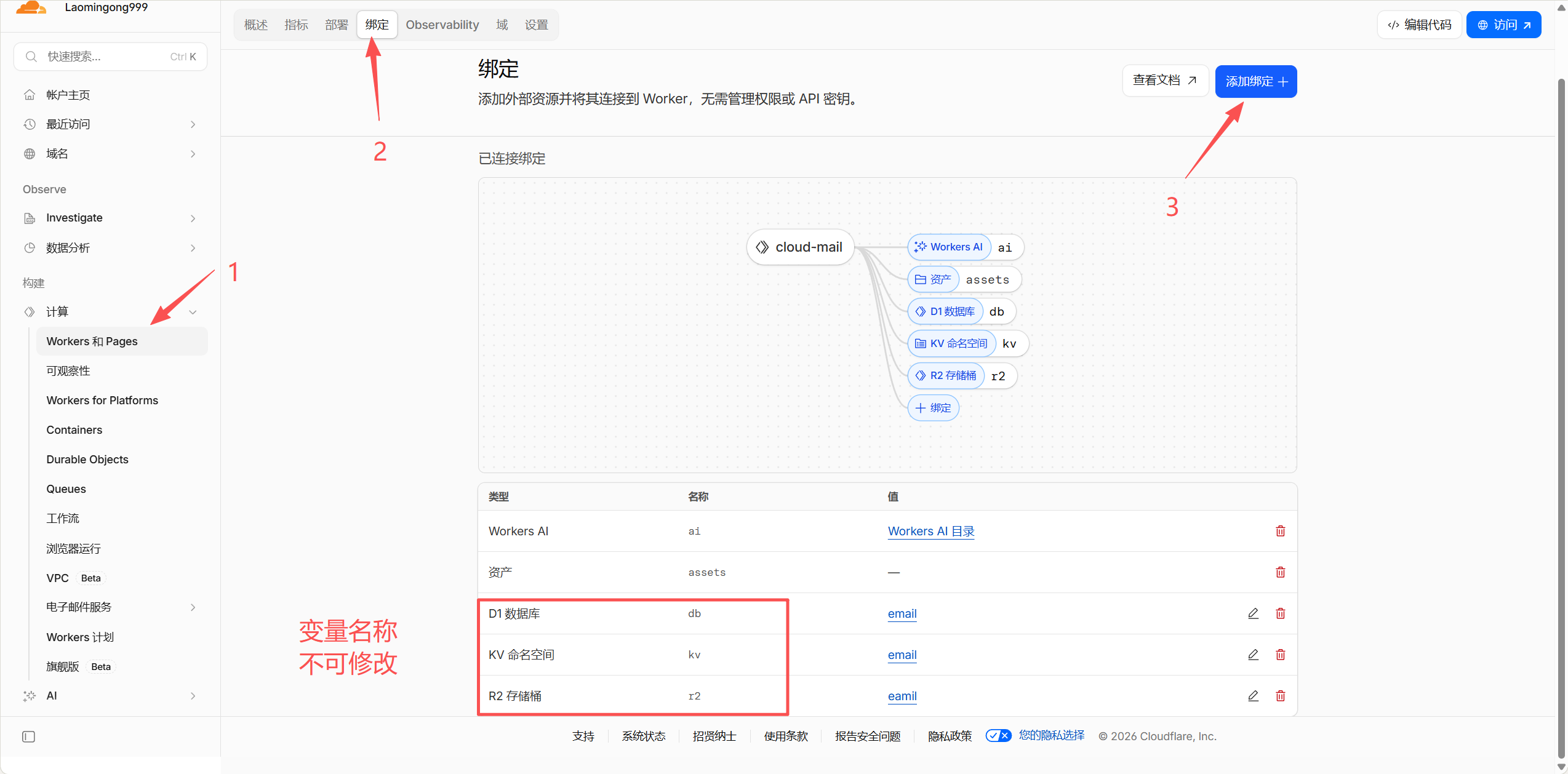This screenshot has width=1568, height=774.
Task: Click the home icon beside 帐户主页
Action: 30,95
